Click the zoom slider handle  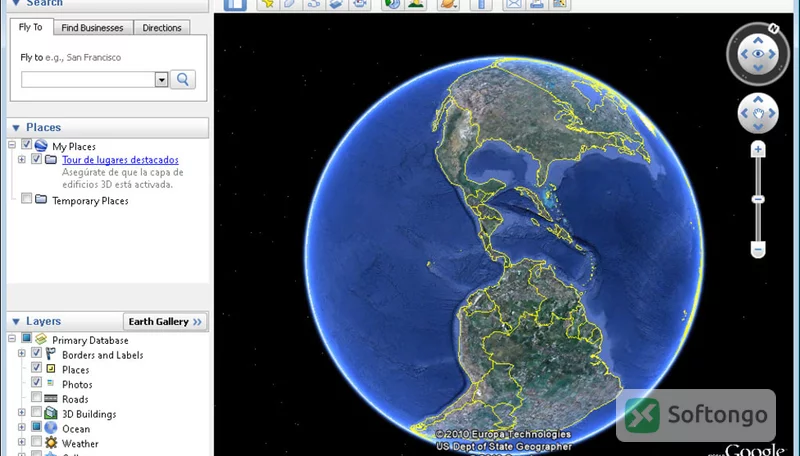click(x=758, y=199)
